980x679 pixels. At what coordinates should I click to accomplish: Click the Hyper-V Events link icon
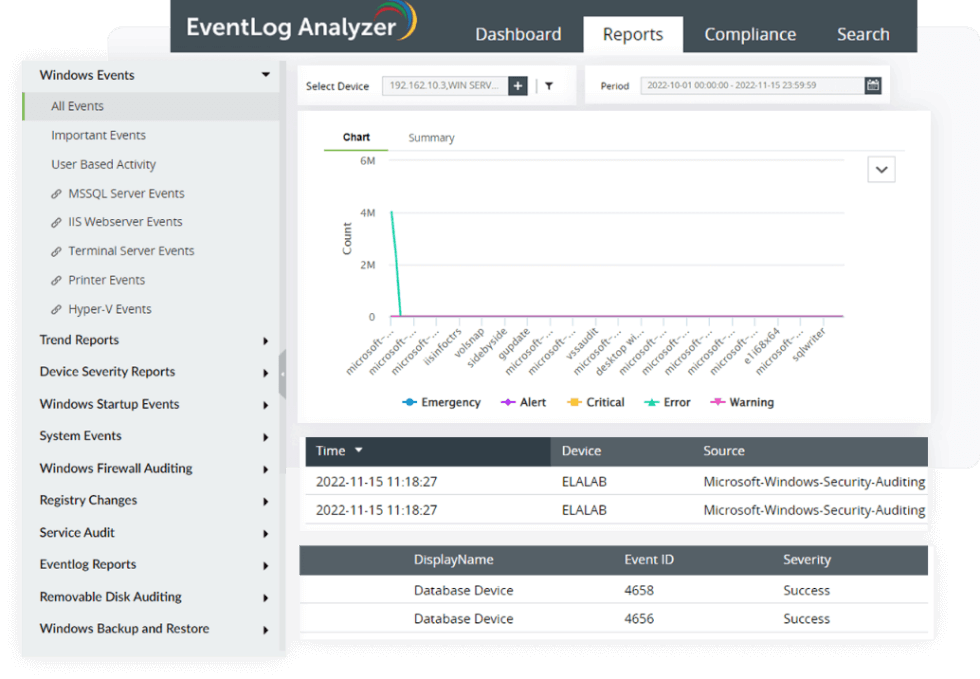(57, 309)
